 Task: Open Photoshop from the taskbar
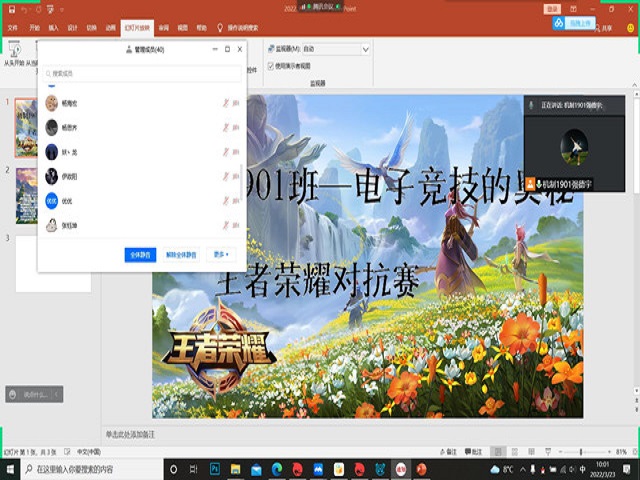coord(215,469)
